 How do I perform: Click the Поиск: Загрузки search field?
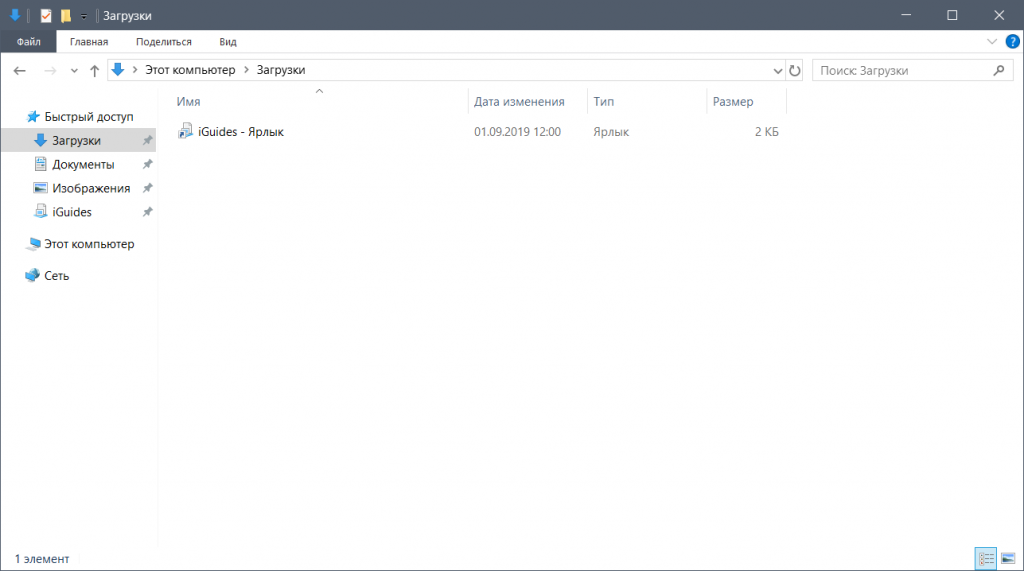coord(900,71)
